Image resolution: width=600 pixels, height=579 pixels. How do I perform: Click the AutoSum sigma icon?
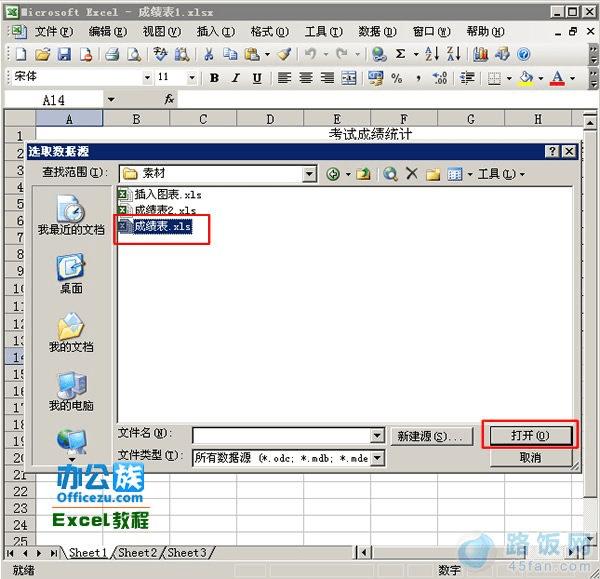400,54
